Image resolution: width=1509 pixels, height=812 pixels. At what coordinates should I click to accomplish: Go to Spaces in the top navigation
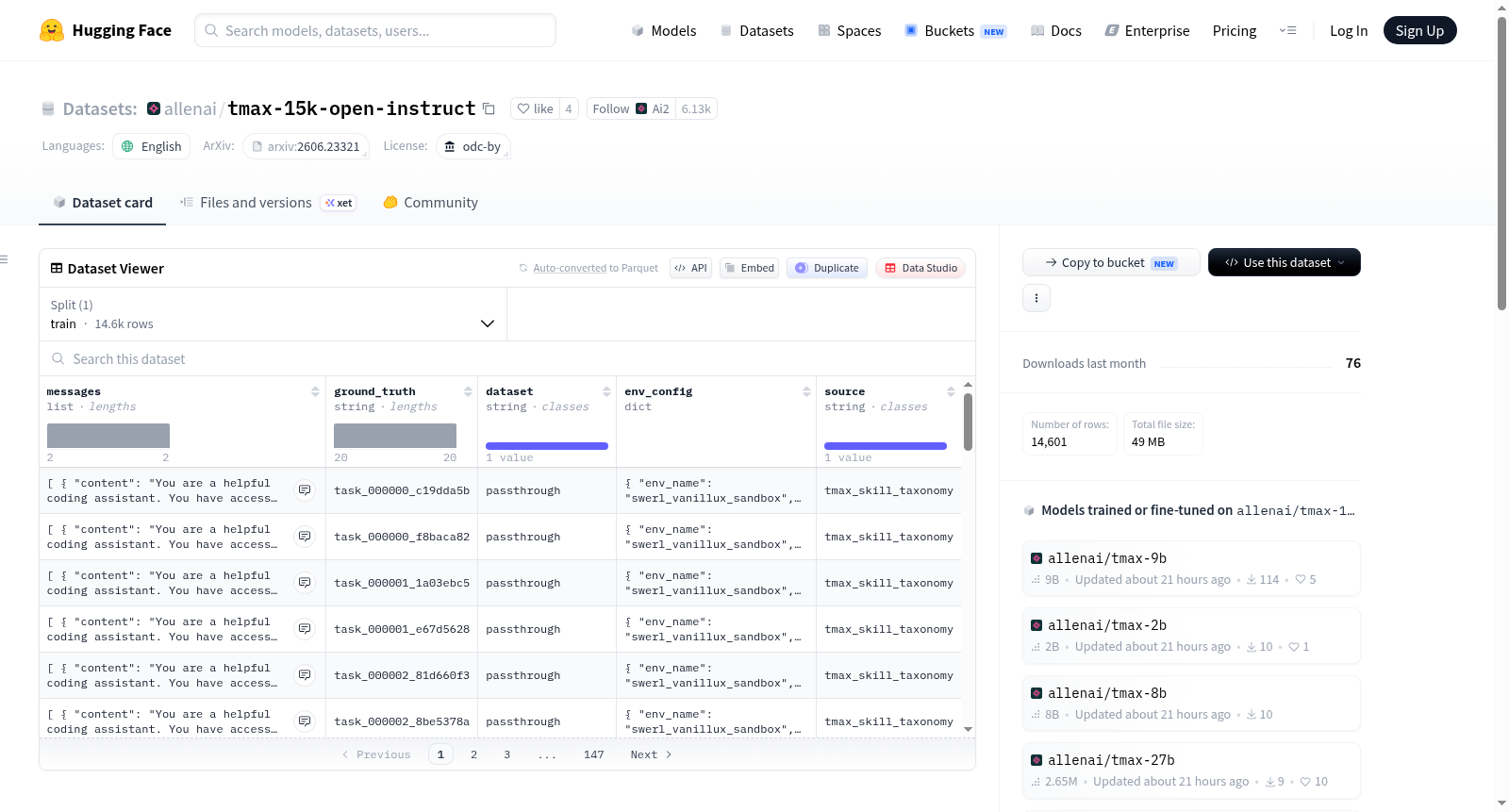click(850, 30)
